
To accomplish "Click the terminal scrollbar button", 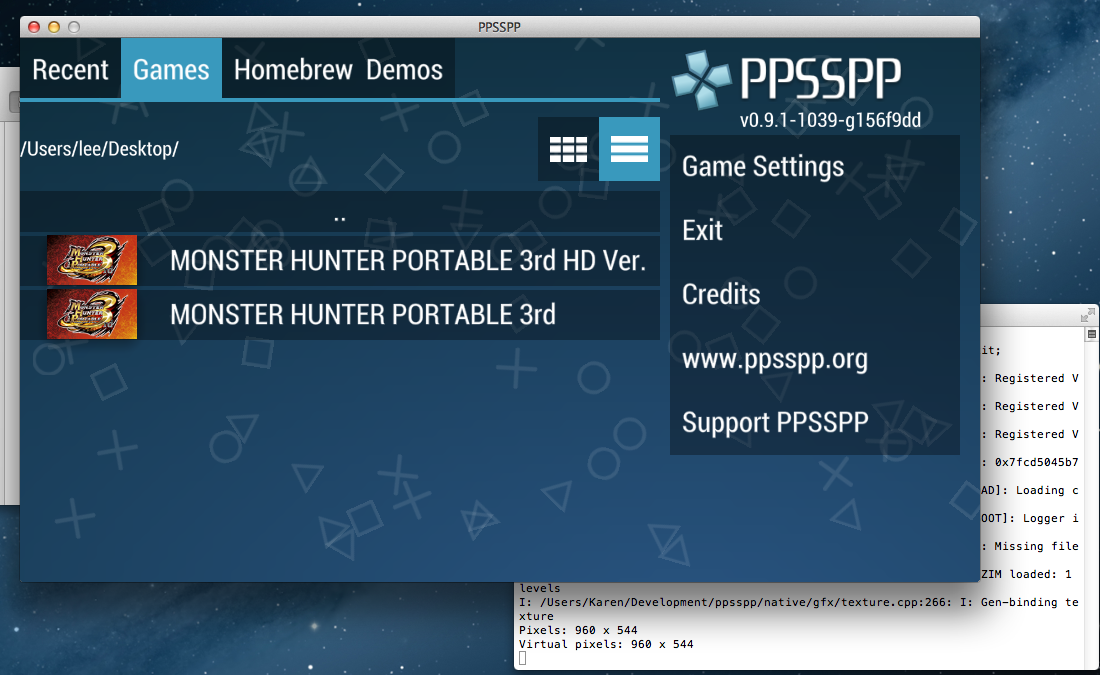I will [x=1092, y=334].
